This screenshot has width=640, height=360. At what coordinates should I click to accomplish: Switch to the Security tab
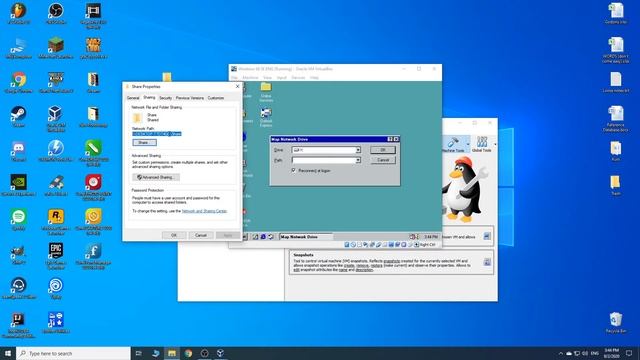[x=165, y=98]
